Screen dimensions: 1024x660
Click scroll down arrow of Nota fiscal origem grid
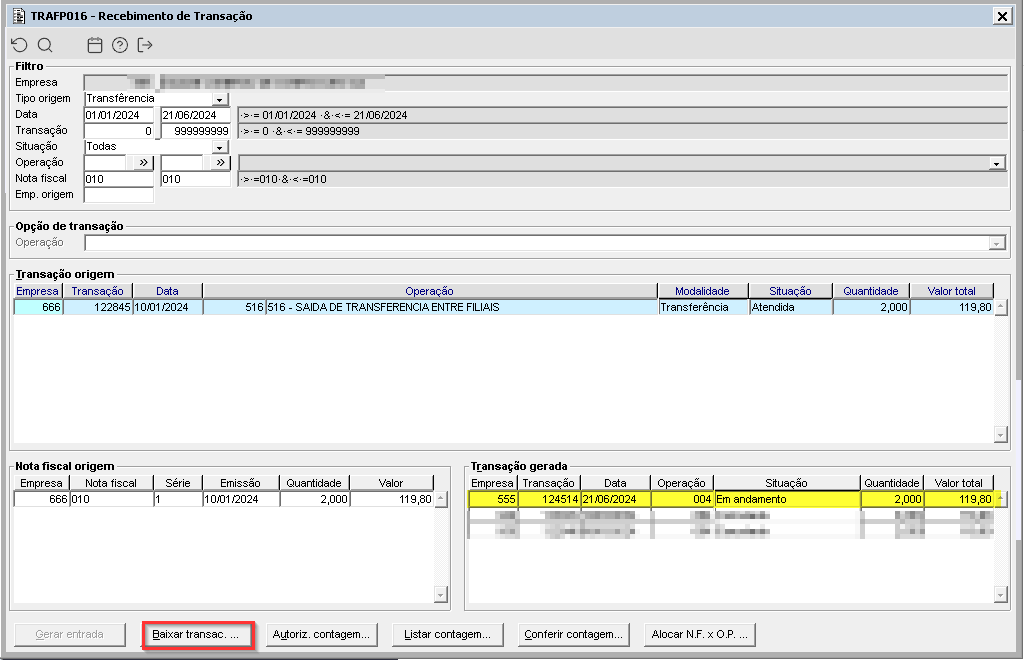click(441, 595)
